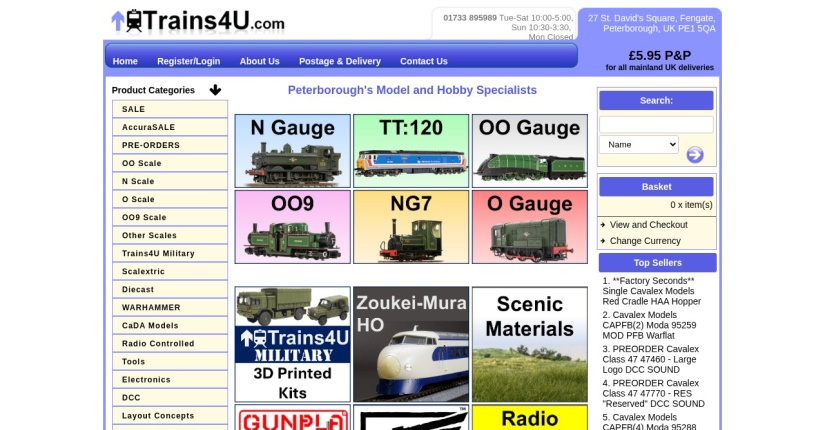Click the £5.95 P&P text
Image resolution: width=825 pixels, height=430 pixels.
click(x=659, y=55)
